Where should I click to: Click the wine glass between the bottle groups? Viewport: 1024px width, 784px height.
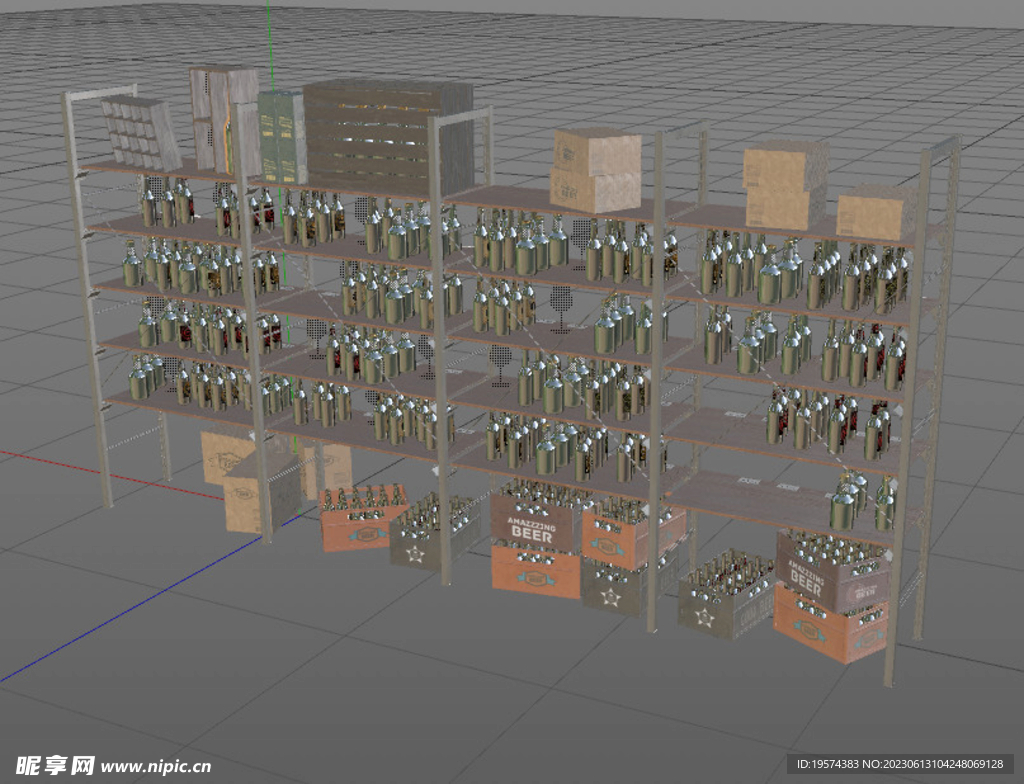tap(561, 301)
